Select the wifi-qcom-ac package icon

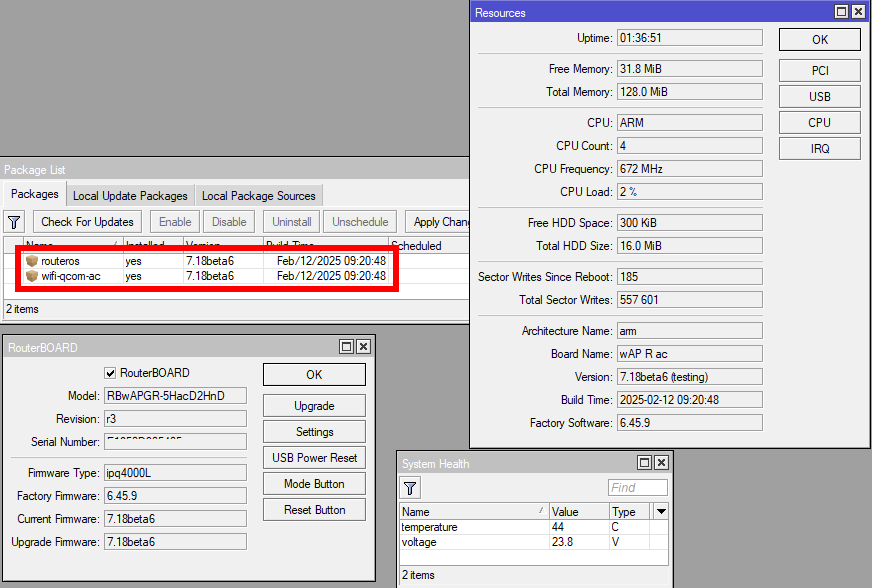(x=32, y=276)
